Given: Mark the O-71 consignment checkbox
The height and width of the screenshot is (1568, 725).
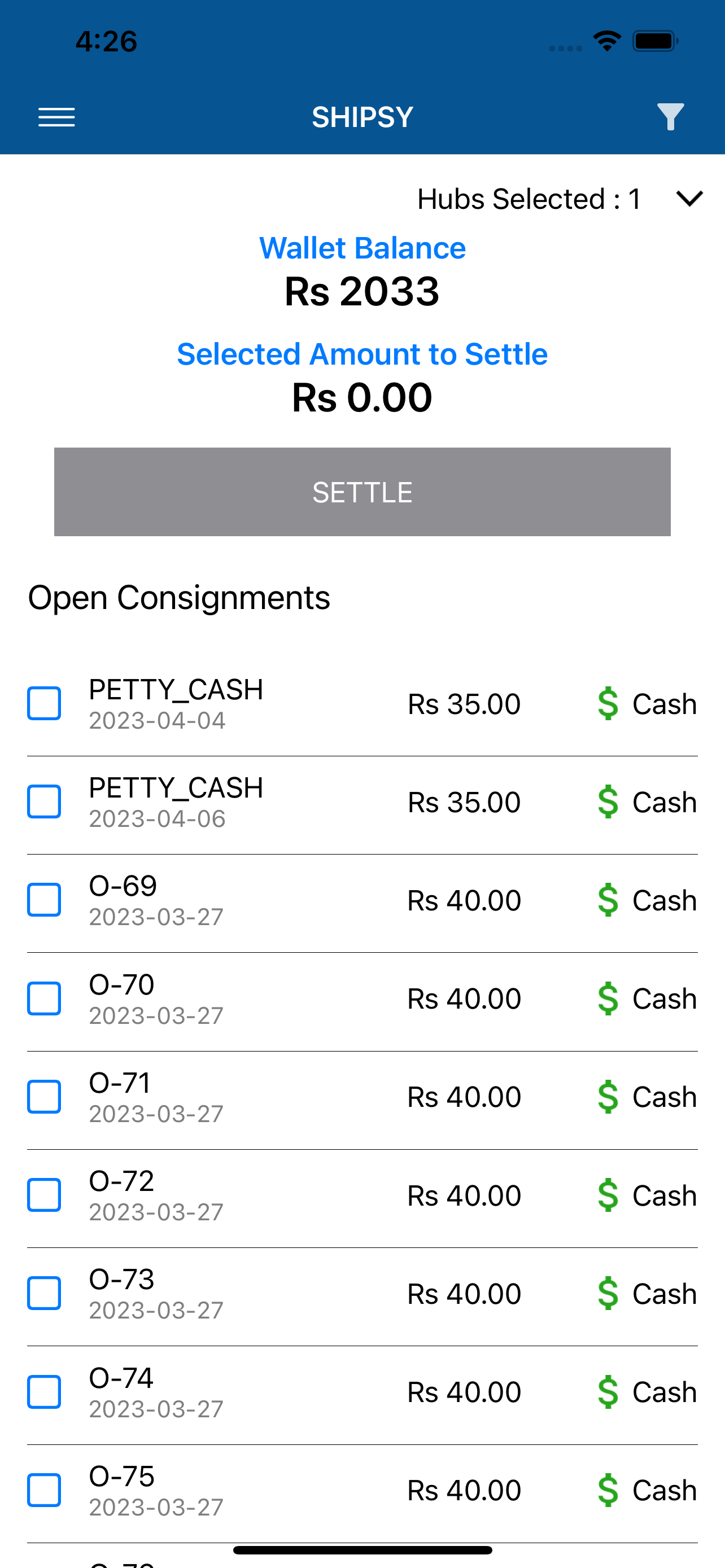Looking at the screenshot, I should 45,1097.
